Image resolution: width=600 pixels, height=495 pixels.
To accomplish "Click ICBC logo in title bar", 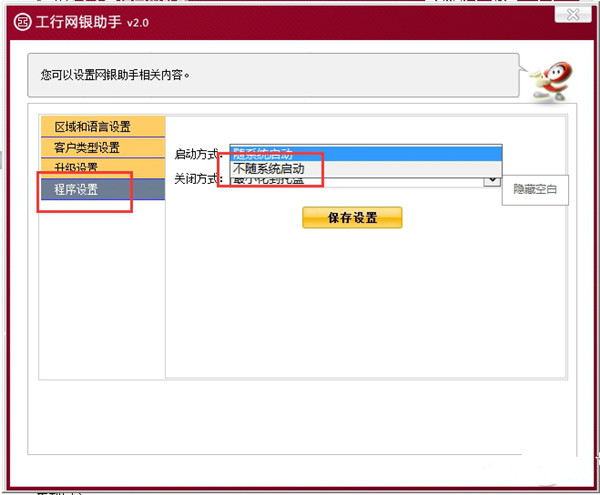I will click(x=22, y=22).
